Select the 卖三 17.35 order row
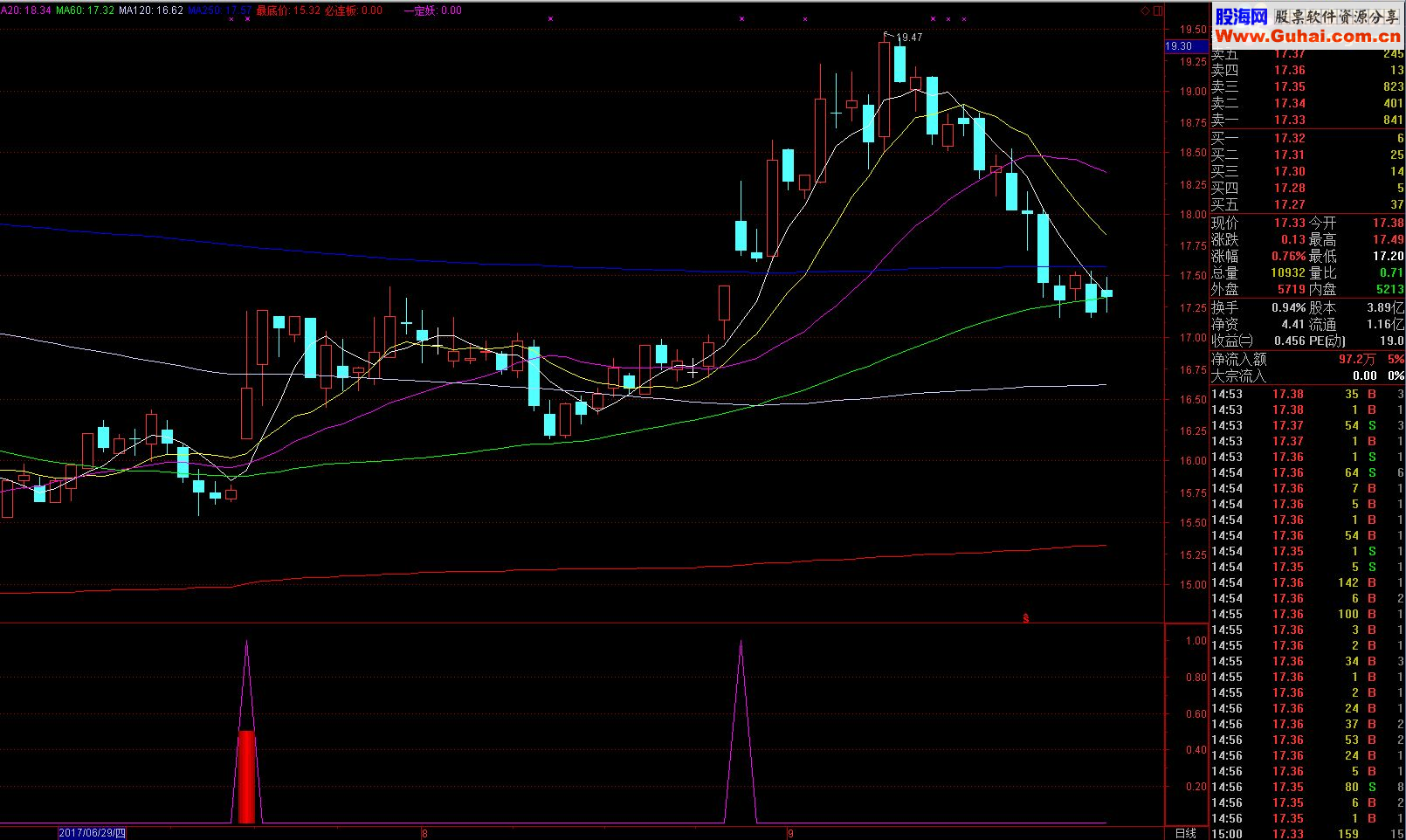Viewport: 1406px width, 840px height. (x=1307, y=86)
